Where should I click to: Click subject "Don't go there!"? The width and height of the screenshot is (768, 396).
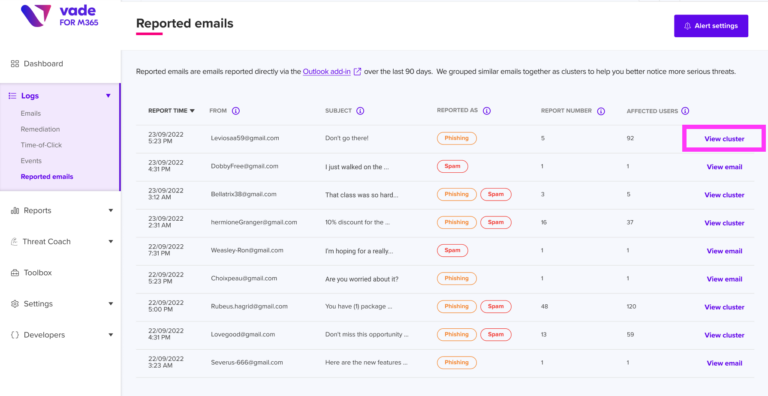[347, 138]
